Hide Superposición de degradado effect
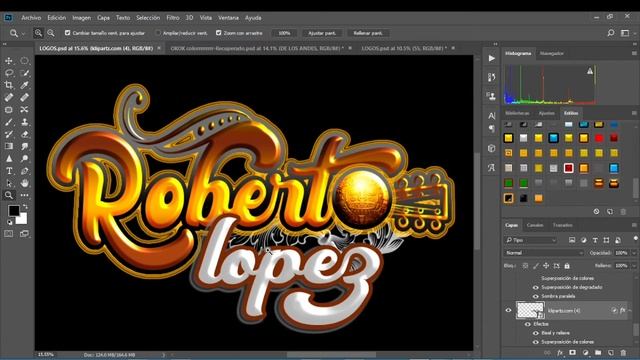This screenshot has height=360, width=640. (x=536, y=287)
